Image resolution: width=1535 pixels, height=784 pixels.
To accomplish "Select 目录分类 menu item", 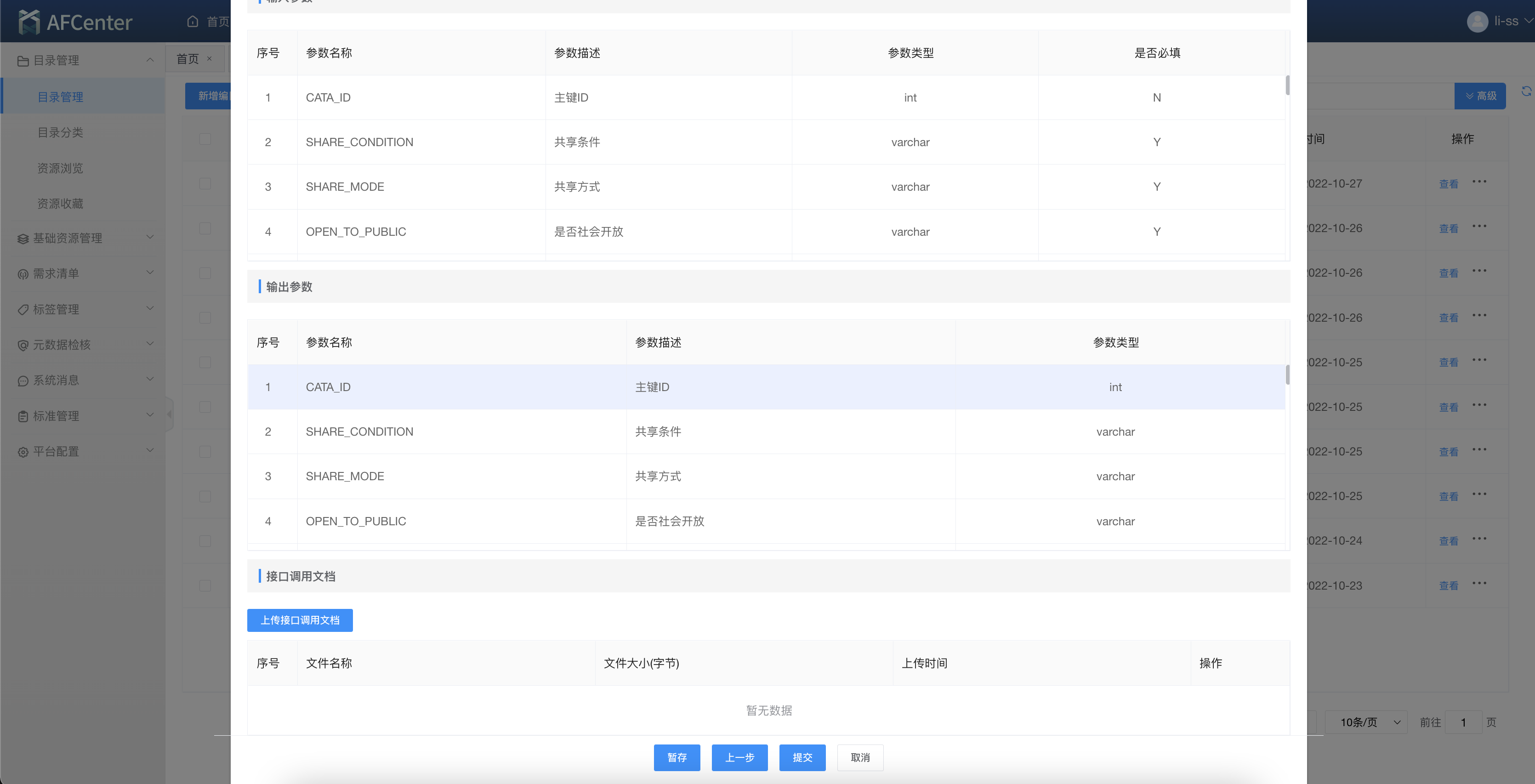I will [60, 133].
